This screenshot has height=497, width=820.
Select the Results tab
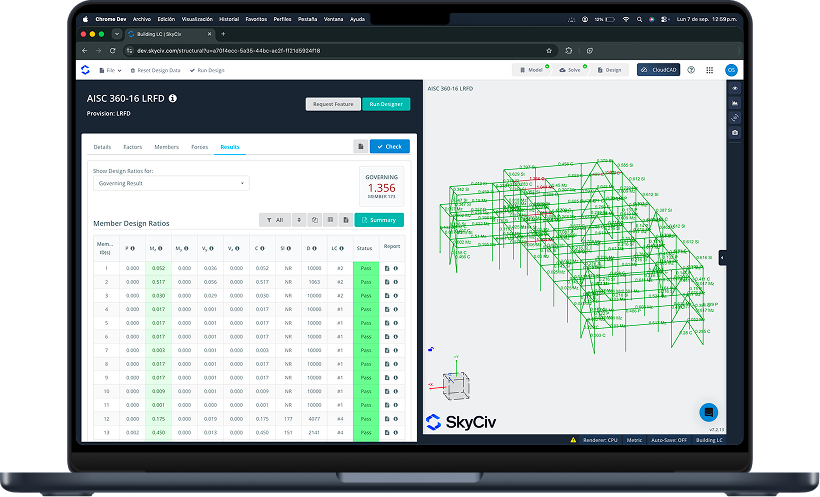230,147
